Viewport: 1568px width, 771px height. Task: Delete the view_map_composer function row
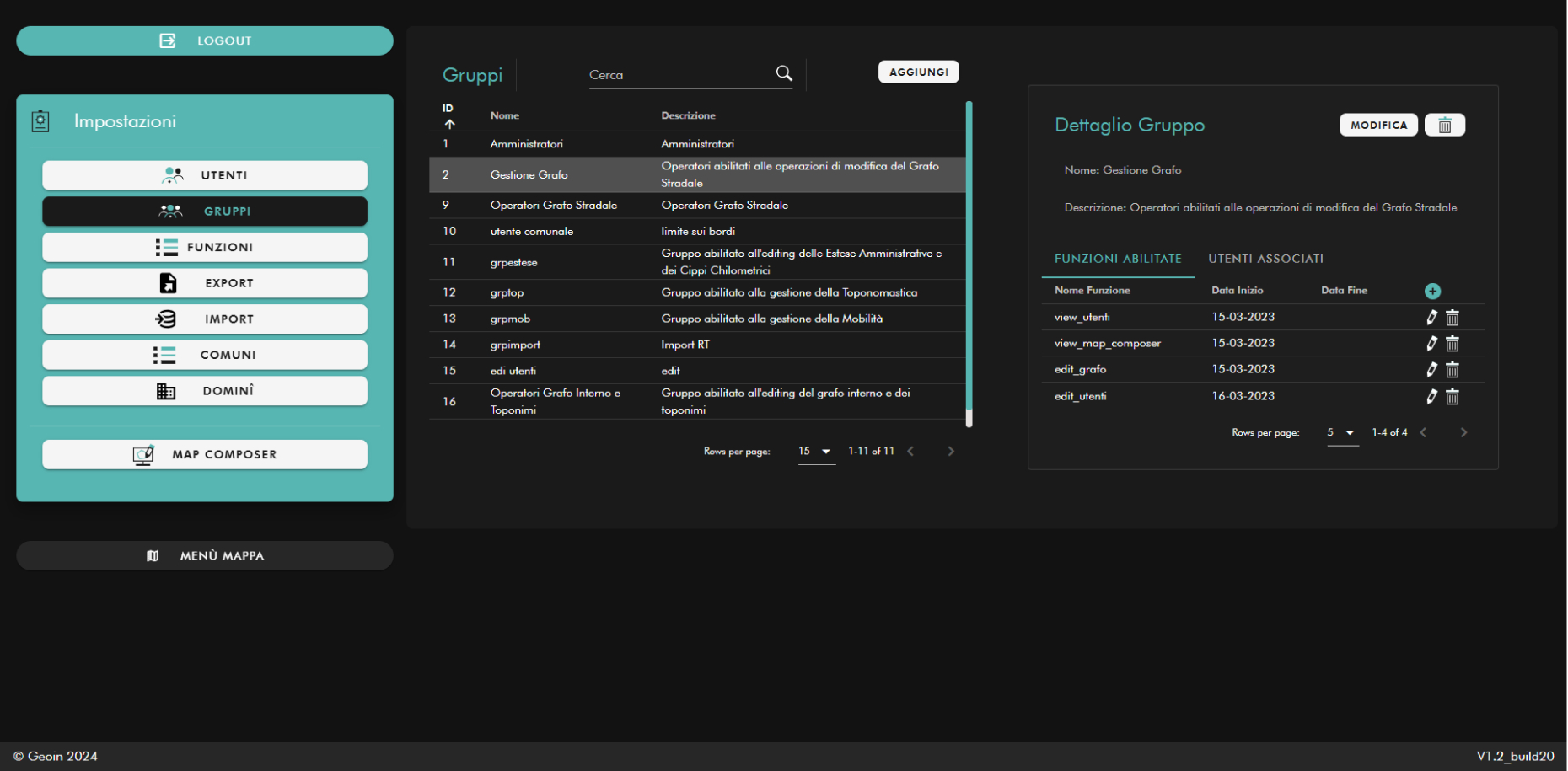pos(1453,344)
